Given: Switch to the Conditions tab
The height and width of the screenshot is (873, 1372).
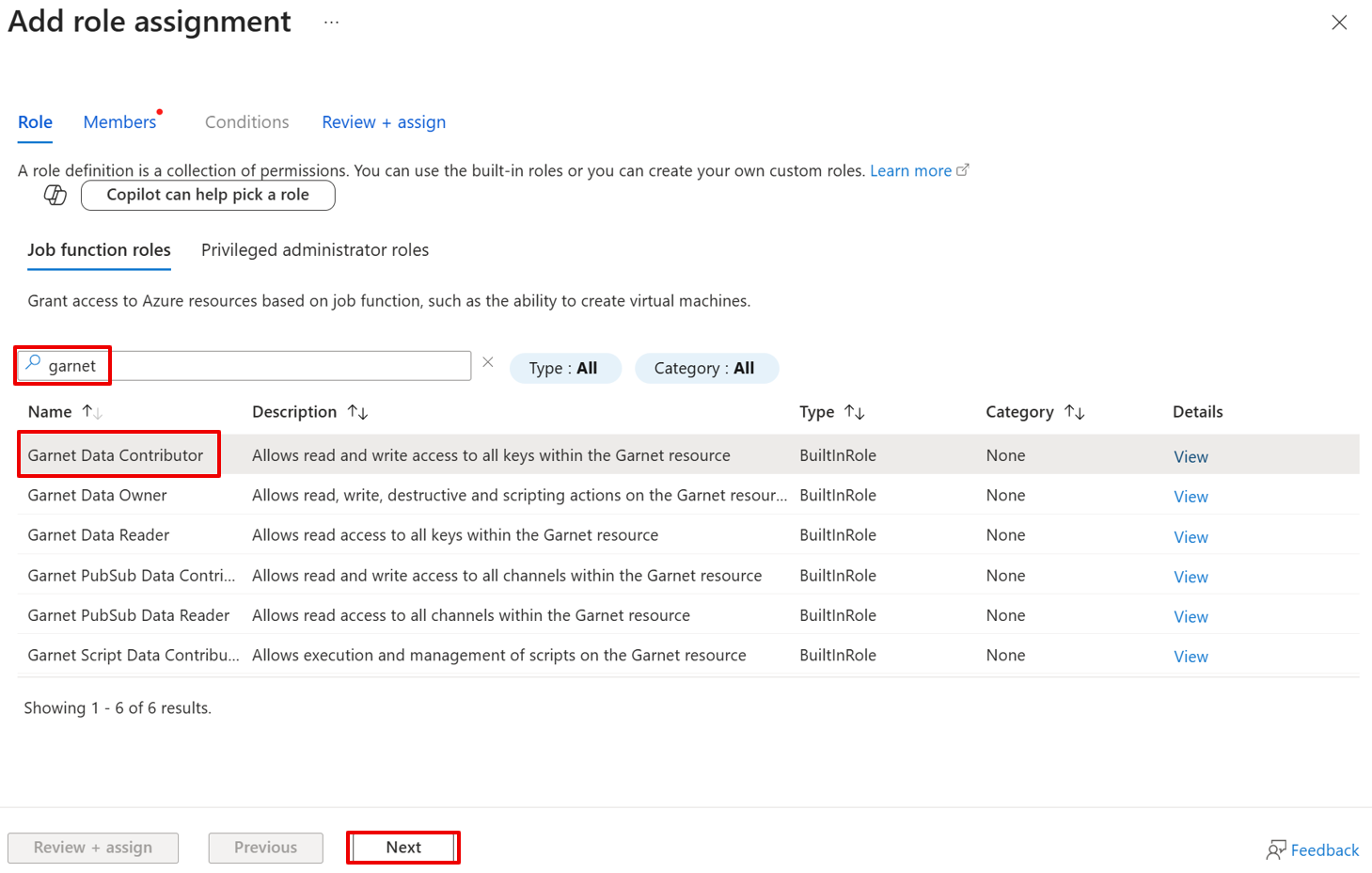Looking at the screenshot, I should (246, 121).
